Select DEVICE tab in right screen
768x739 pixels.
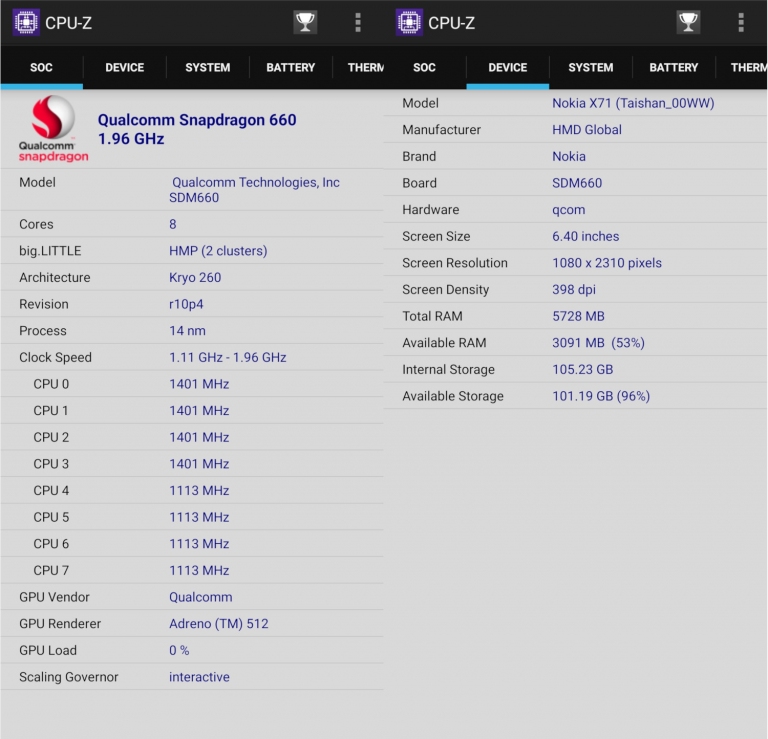[507, 68]
